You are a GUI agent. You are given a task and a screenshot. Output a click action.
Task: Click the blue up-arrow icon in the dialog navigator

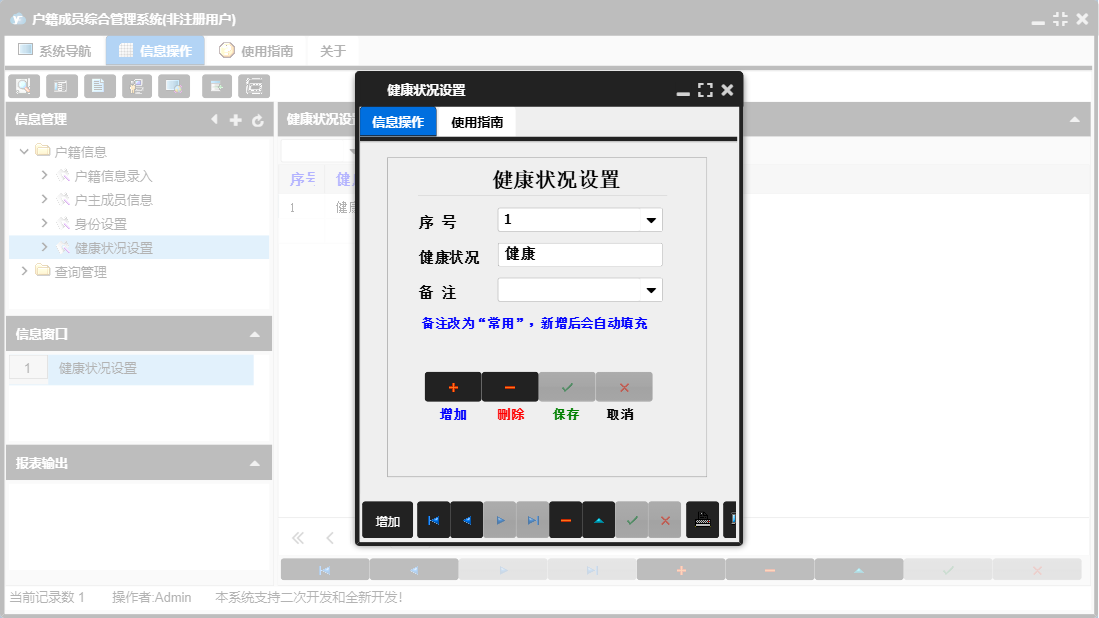click(x=599, y=519)
